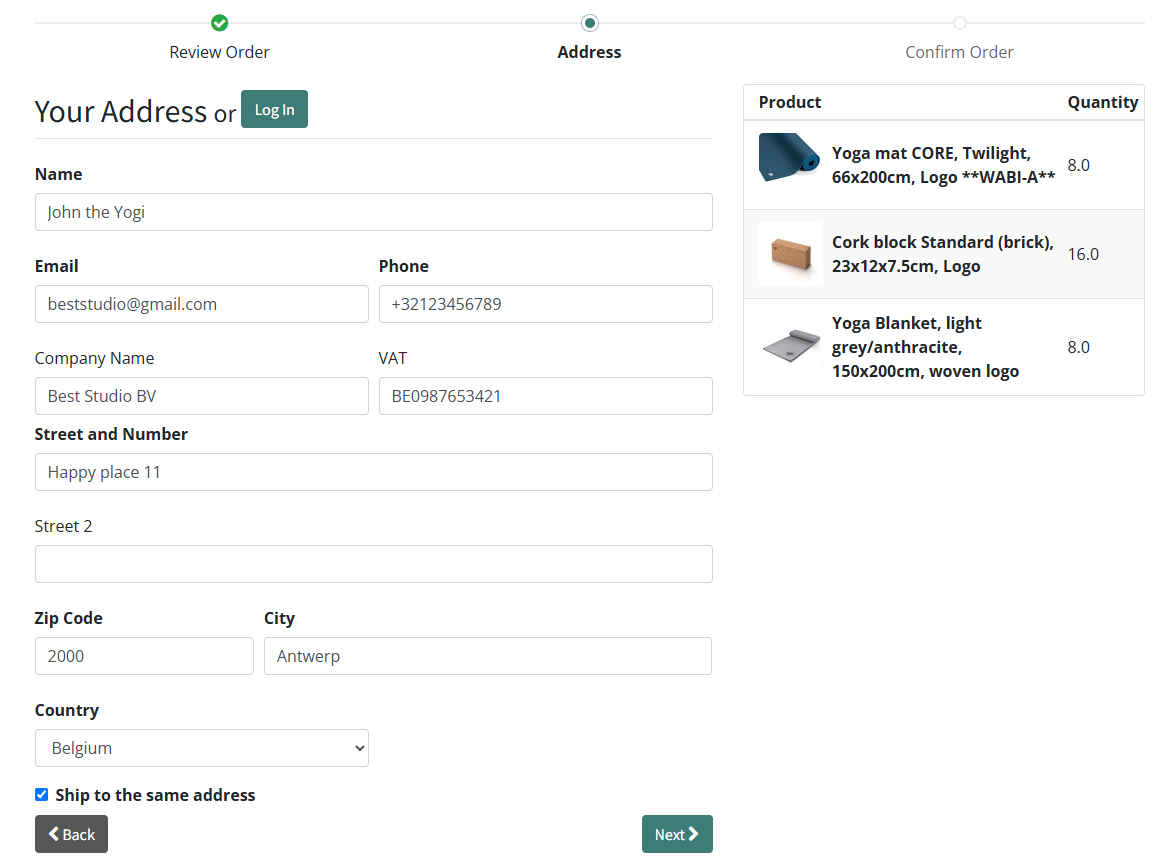Click the Yoga Blanket product image

tap(790, 347)
